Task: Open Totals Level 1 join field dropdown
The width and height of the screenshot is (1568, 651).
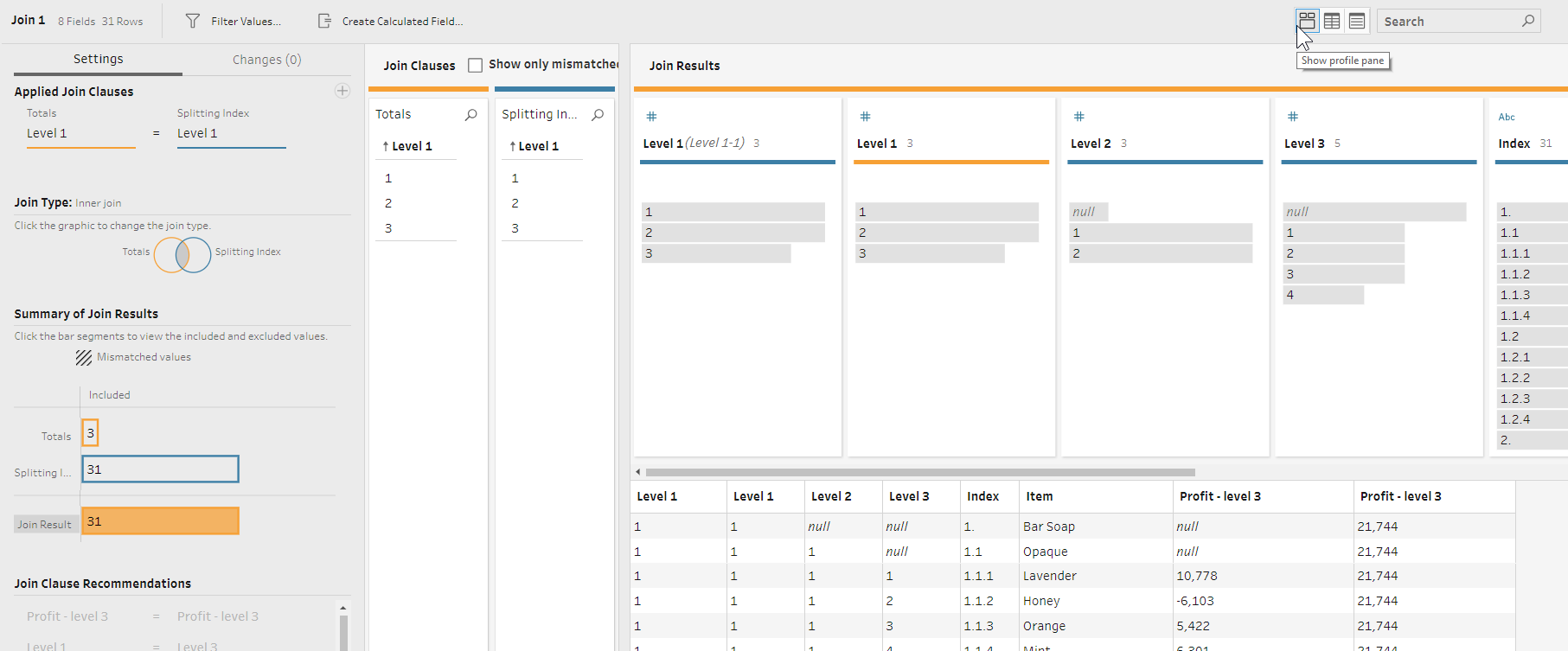Action: tap(80, 134)
